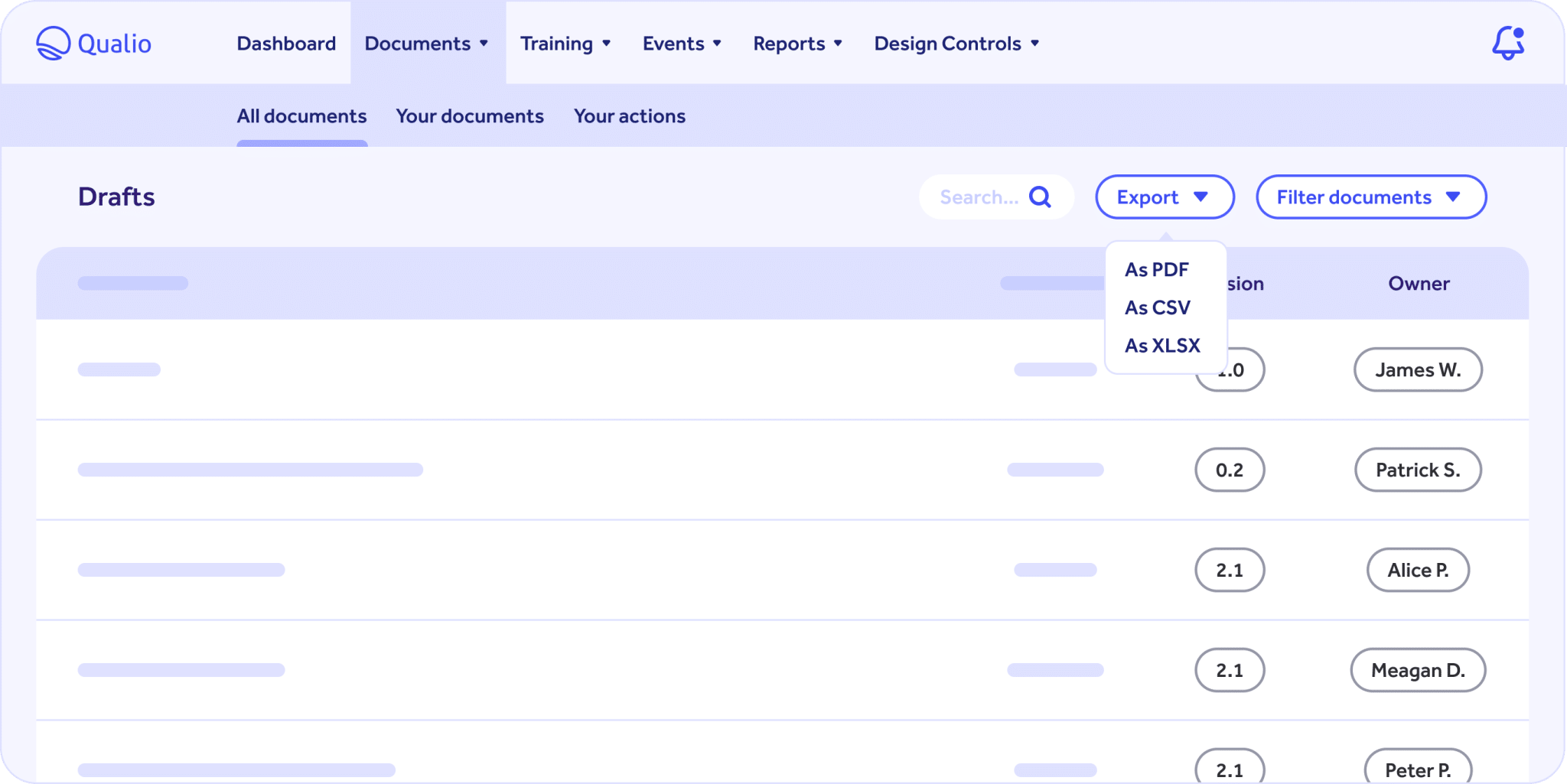Expand the Training menu
1567x784 pixels.
coord(565,44)
